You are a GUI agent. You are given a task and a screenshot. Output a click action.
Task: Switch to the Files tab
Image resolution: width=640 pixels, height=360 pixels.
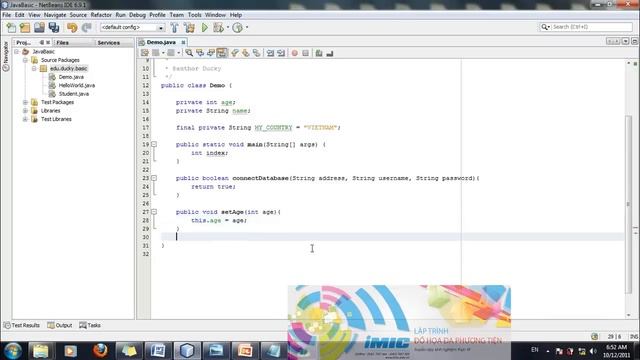click(62, 42)
